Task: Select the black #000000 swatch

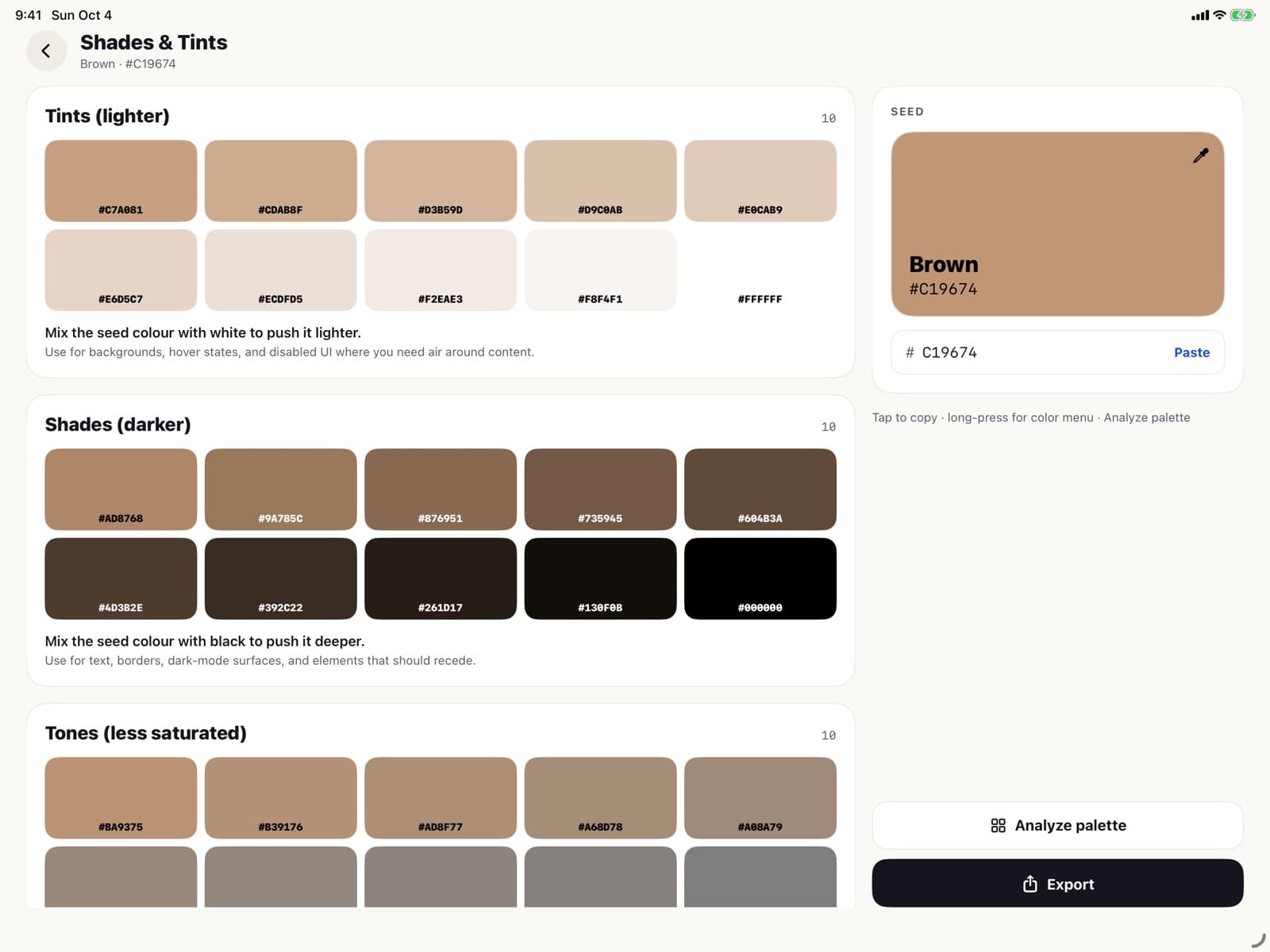Action: pyautogui.click(x=760, y=578)
